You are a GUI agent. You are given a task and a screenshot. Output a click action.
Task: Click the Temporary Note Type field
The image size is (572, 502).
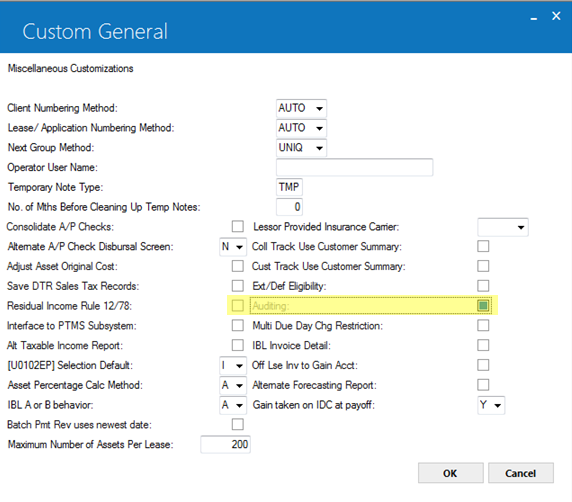click(289, 187)
